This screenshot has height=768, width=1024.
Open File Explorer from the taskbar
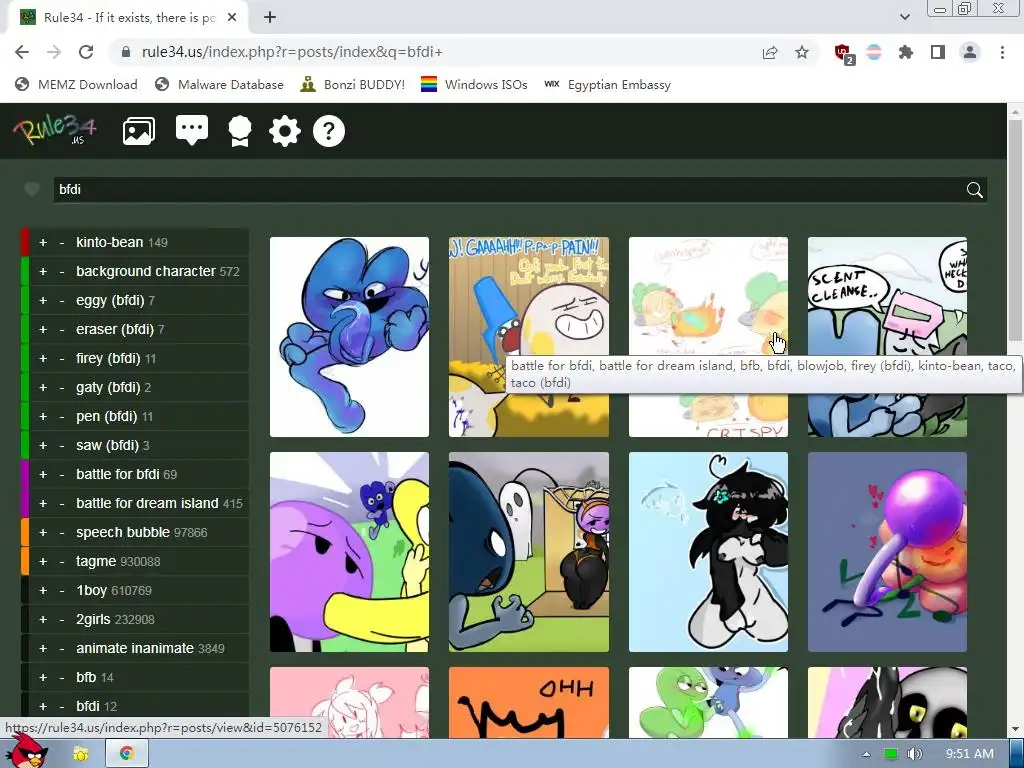pos(81,754)
